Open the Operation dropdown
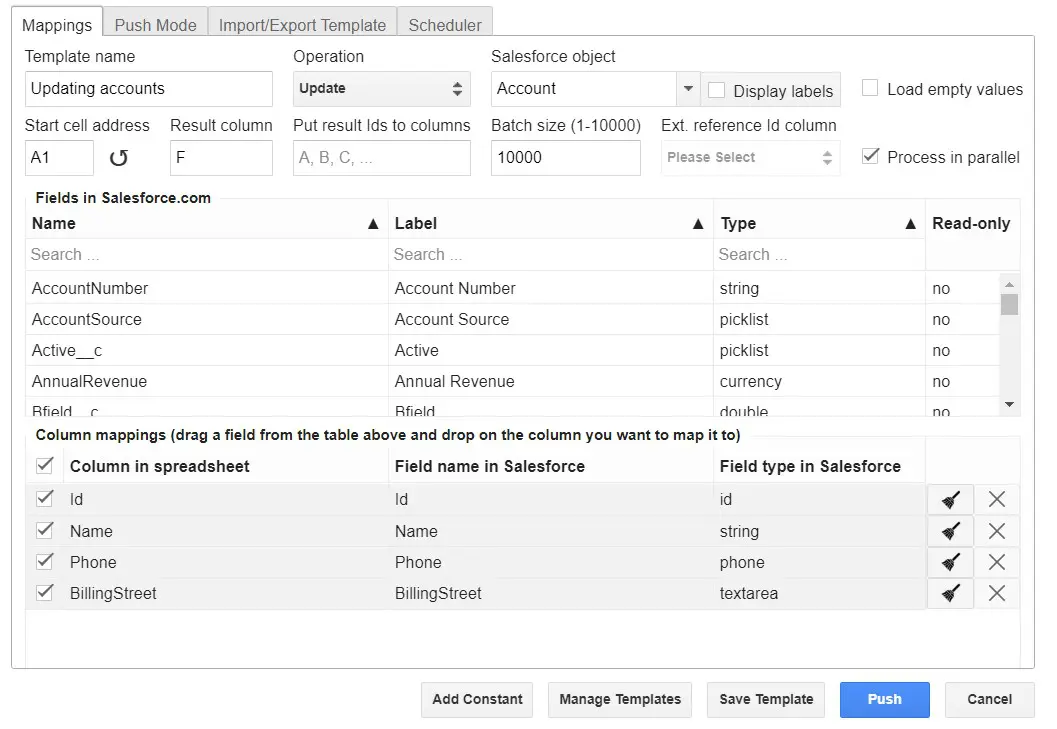 [x=381, y=89]
